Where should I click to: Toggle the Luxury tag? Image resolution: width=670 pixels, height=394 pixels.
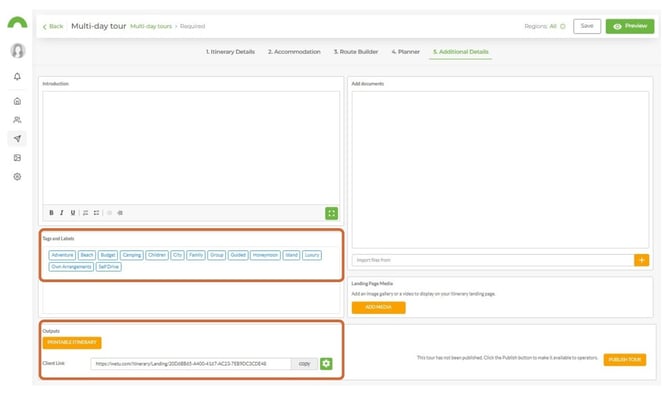point(312,255)
